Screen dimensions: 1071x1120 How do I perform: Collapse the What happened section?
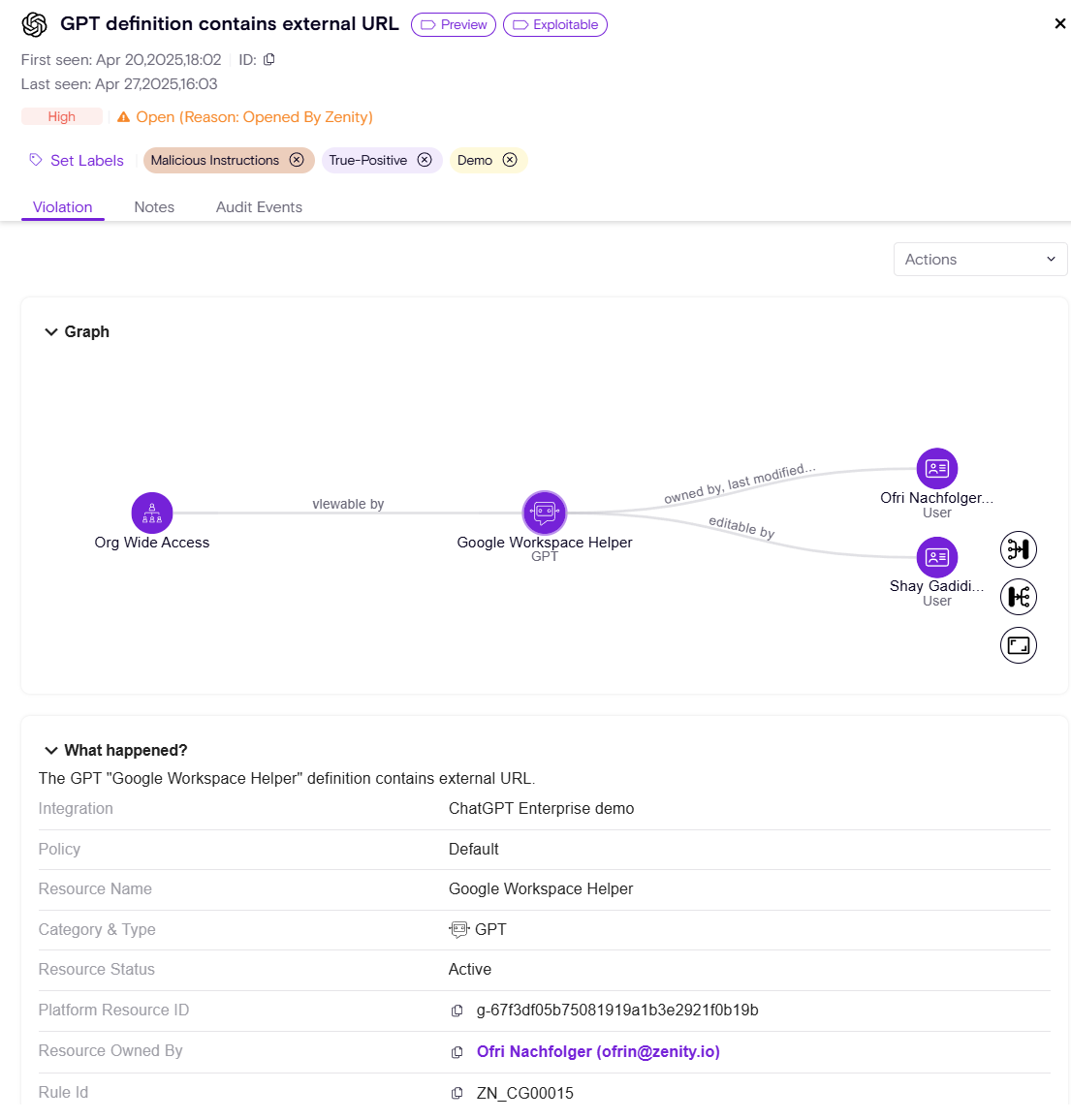(51, 751)
